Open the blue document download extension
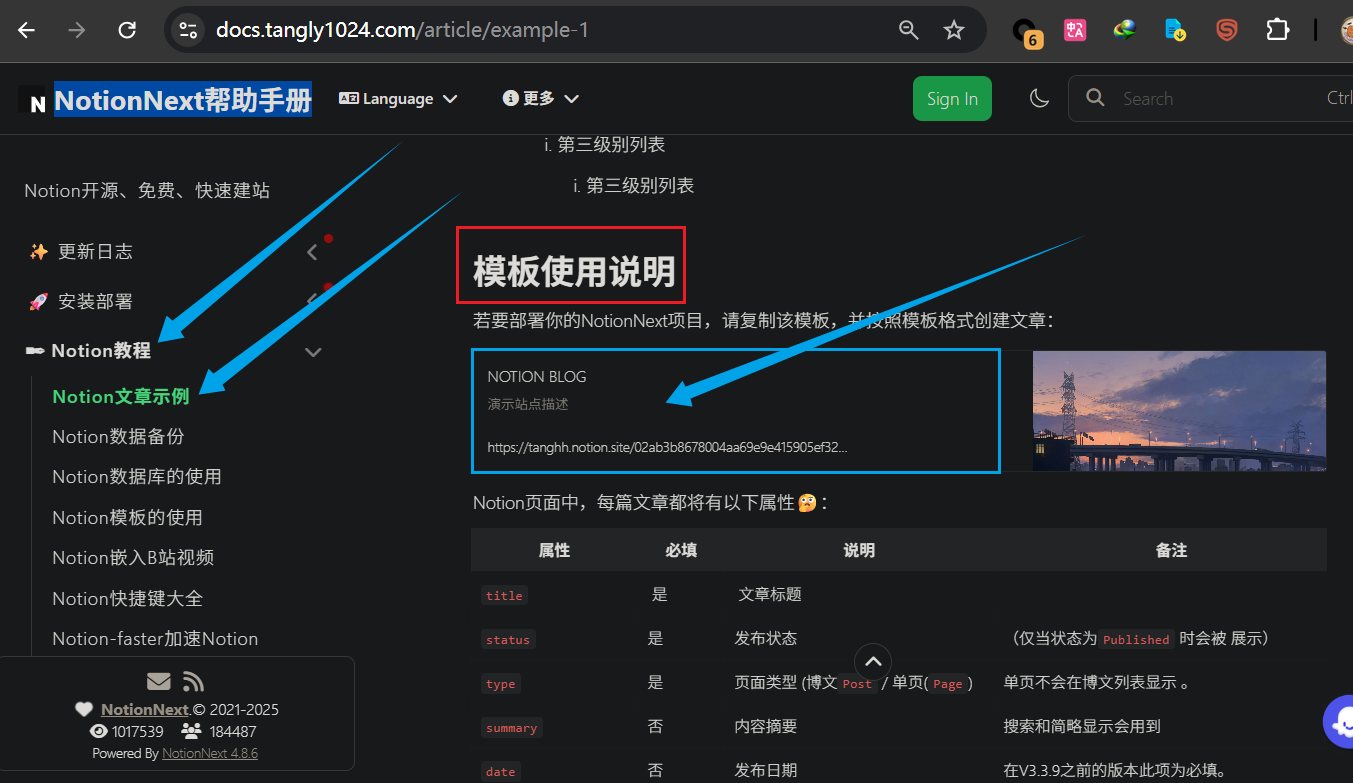Screen dimensions: 1353x783 [1175, 30]
